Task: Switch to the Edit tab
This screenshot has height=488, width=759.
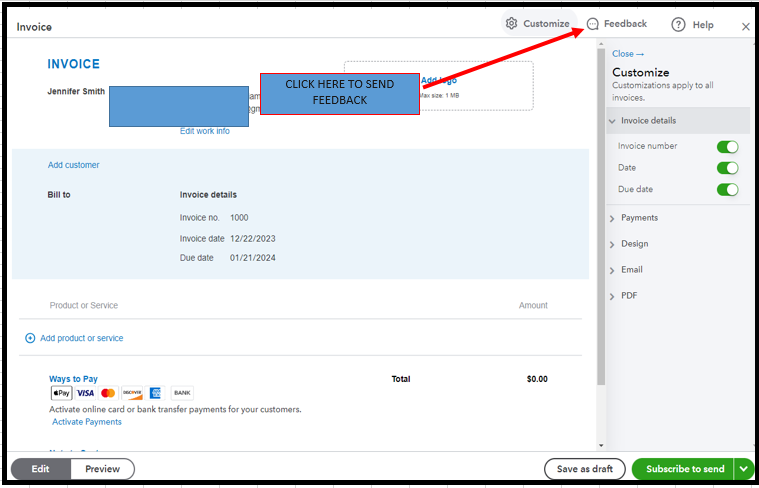Action: (41, 469)
